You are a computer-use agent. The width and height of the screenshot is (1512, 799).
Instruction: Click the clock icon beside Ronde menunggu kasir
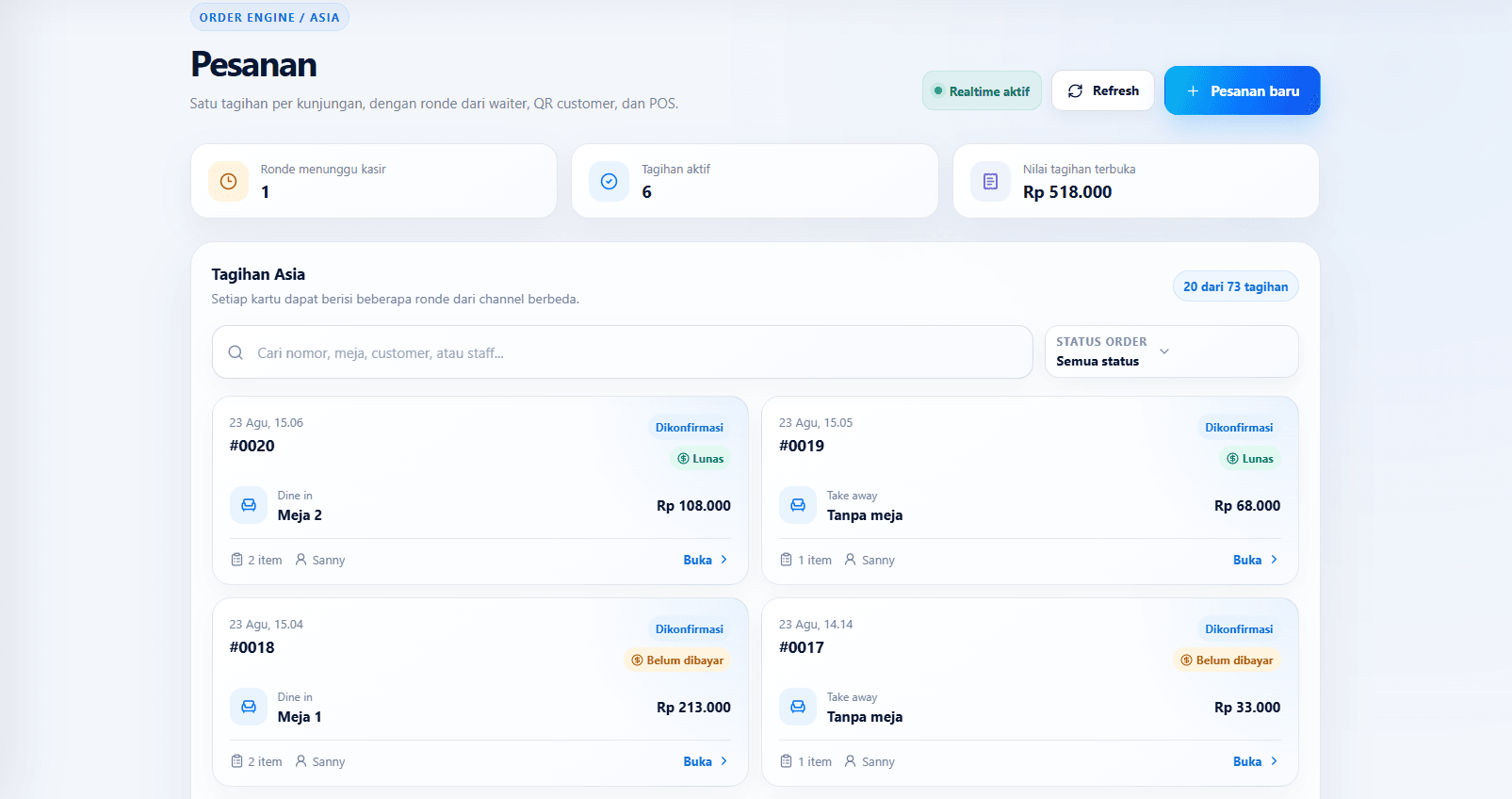(228, 181)
